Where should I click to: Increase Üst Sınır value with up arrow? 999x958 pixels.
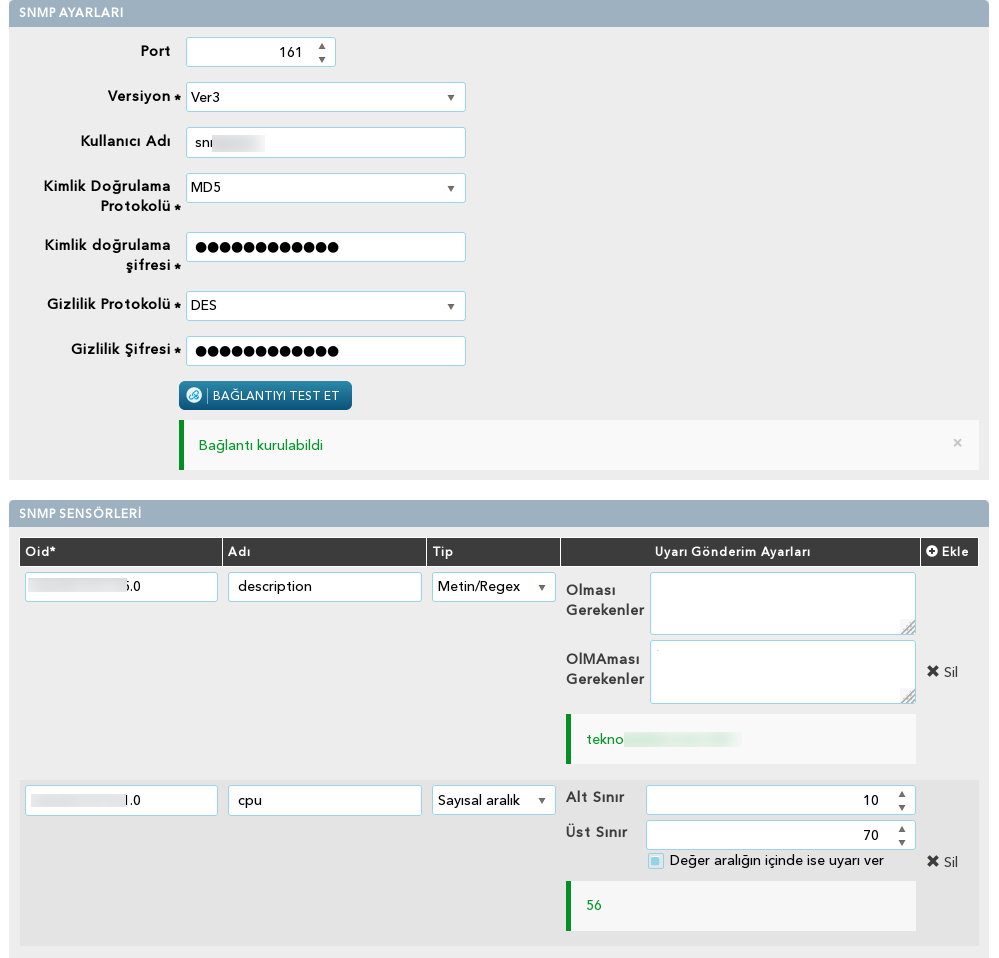click(902, 829)
